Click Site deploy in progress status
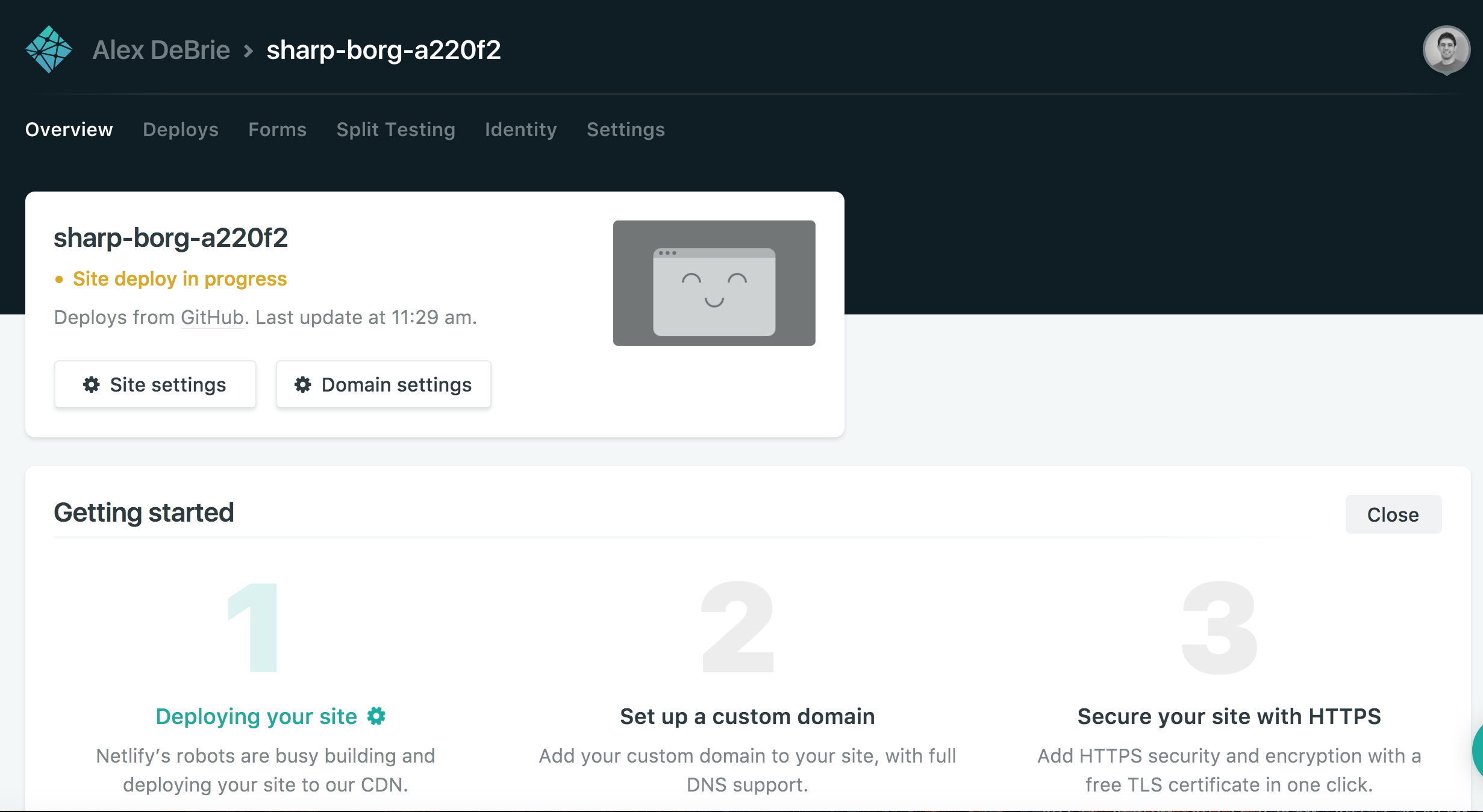The width and height of the screenshot is (1483, 812). click(x=180, y=279)
